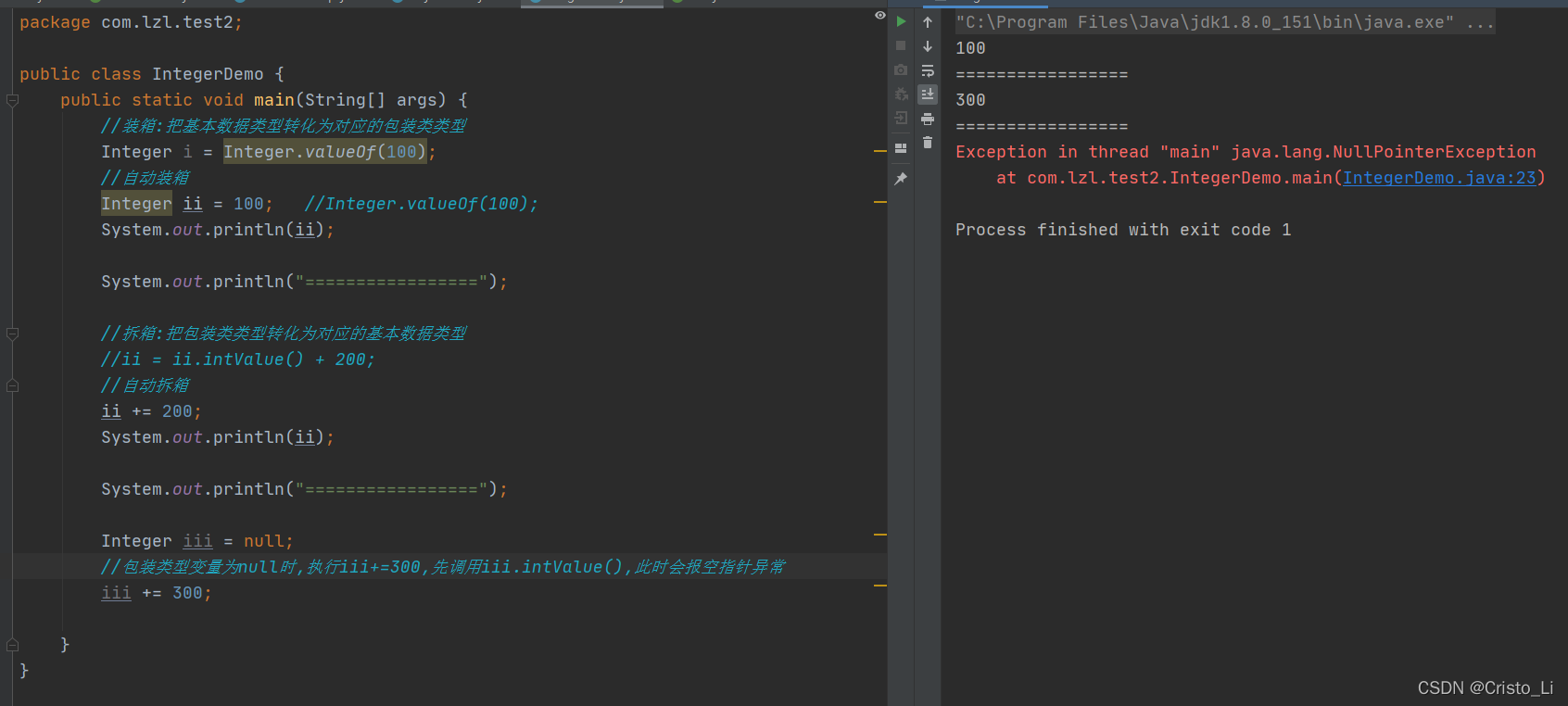The height and width of the screenshot is (706, 1568).
Task: Clear console with trash icon
Action: (x=928, y=142)
